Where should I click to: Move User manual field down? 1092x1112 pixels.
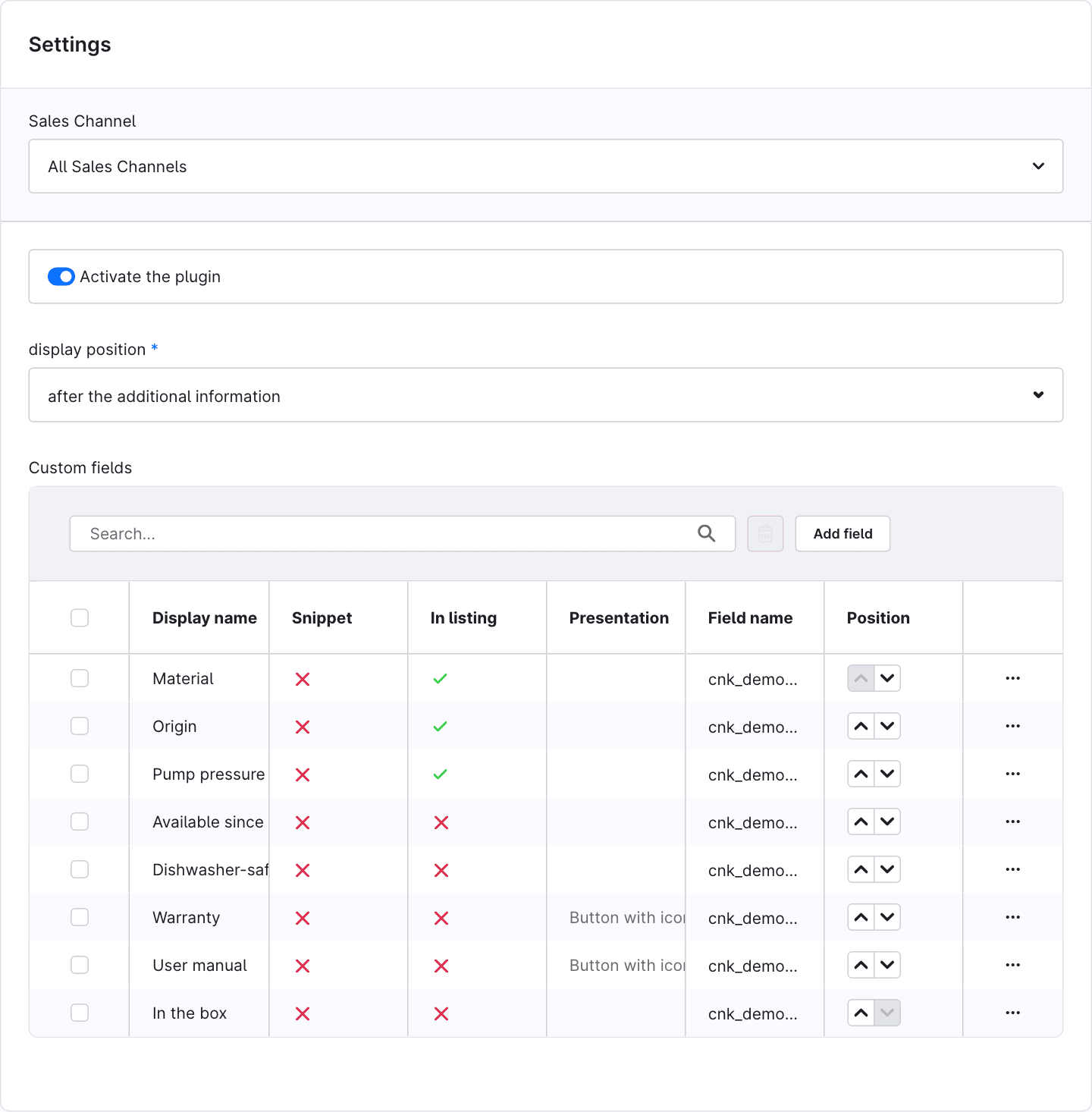click(887, 965)
